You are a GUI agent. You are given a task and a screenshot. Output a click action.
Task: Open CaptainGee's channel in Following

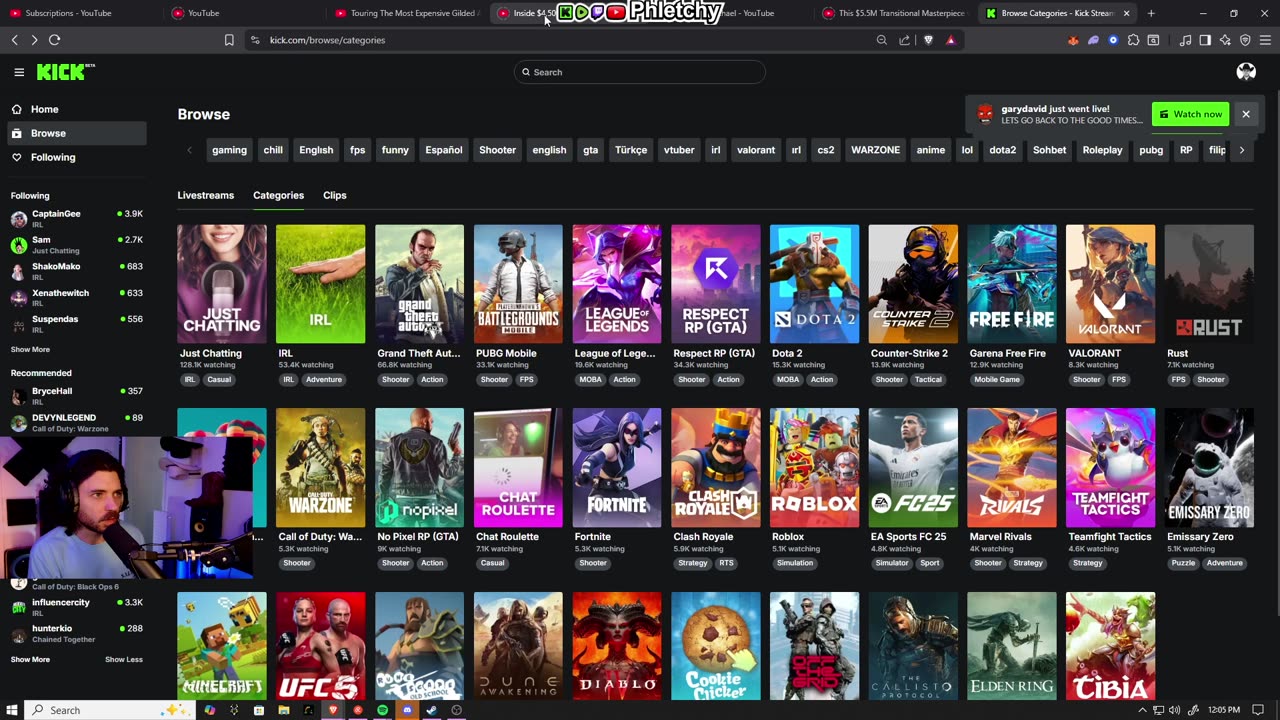tap(77, 218)
